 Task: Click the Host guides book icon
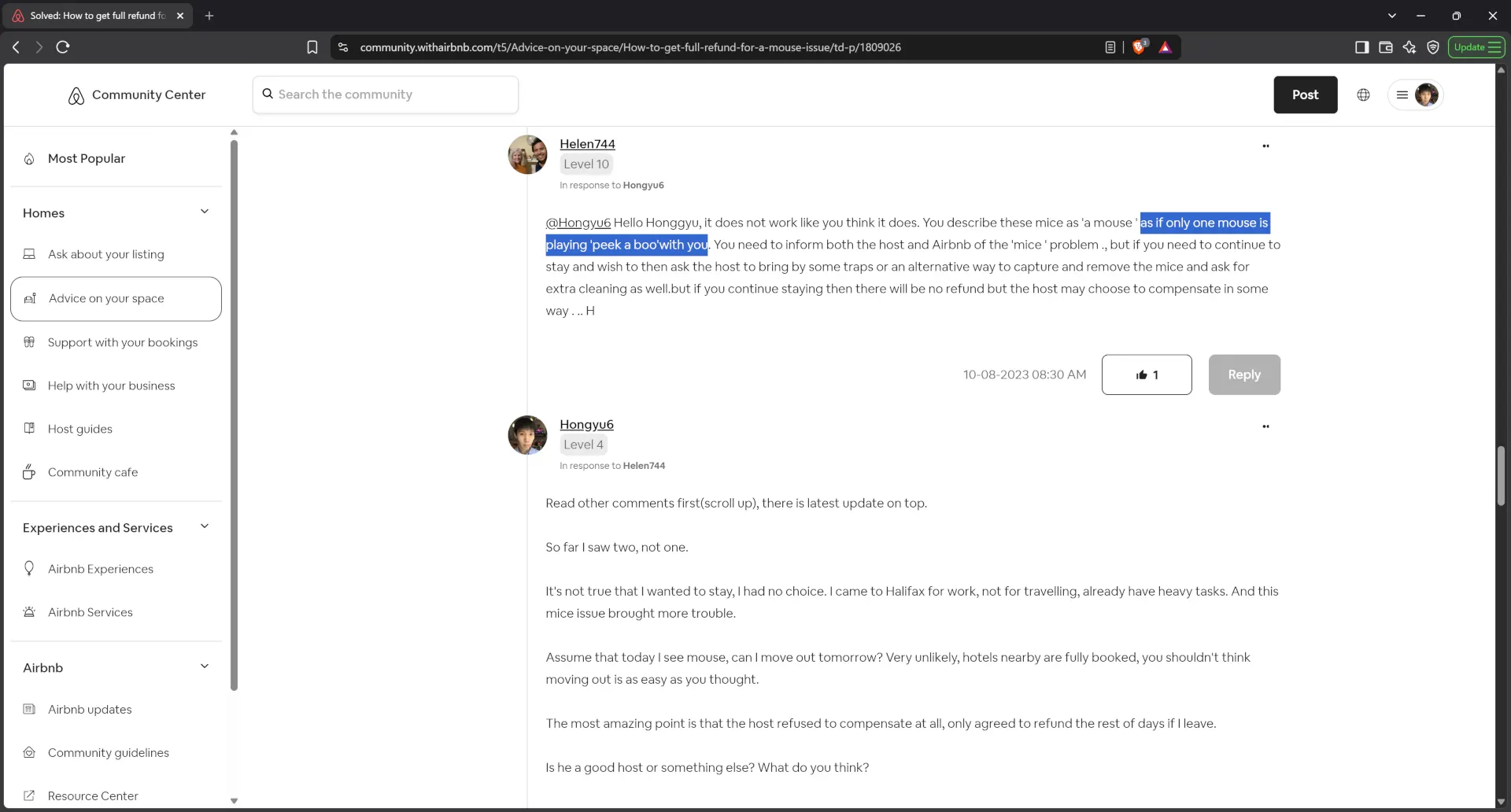pos(29,429)
